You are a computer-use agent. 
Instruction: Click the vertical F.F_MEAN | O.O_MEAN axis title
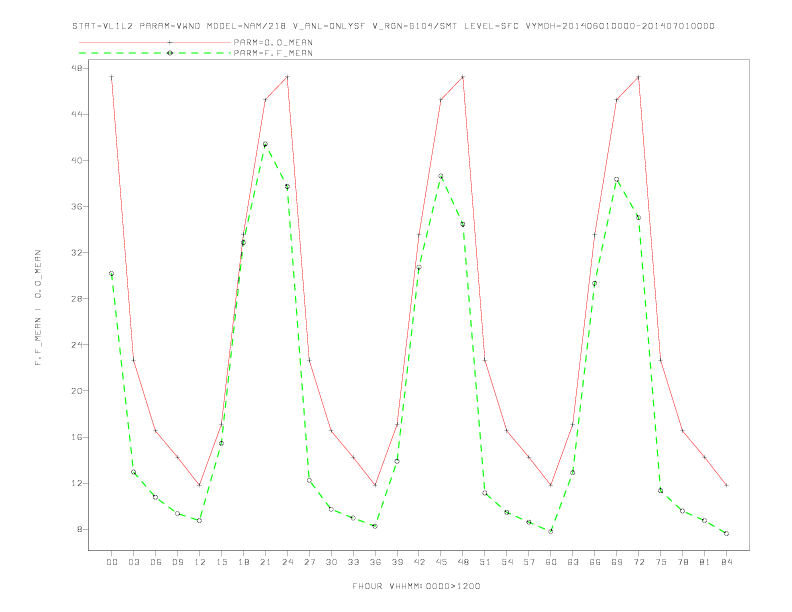[x=38, y=308]
